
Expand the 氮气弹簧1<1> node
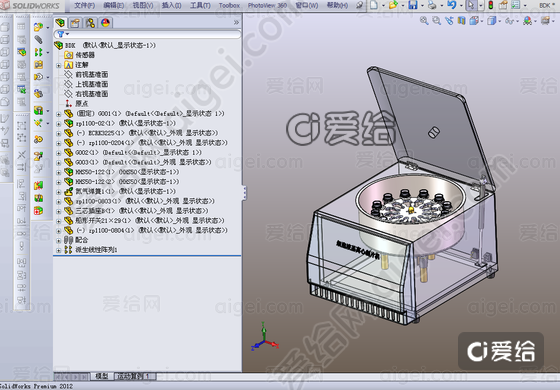pos(59,192)
